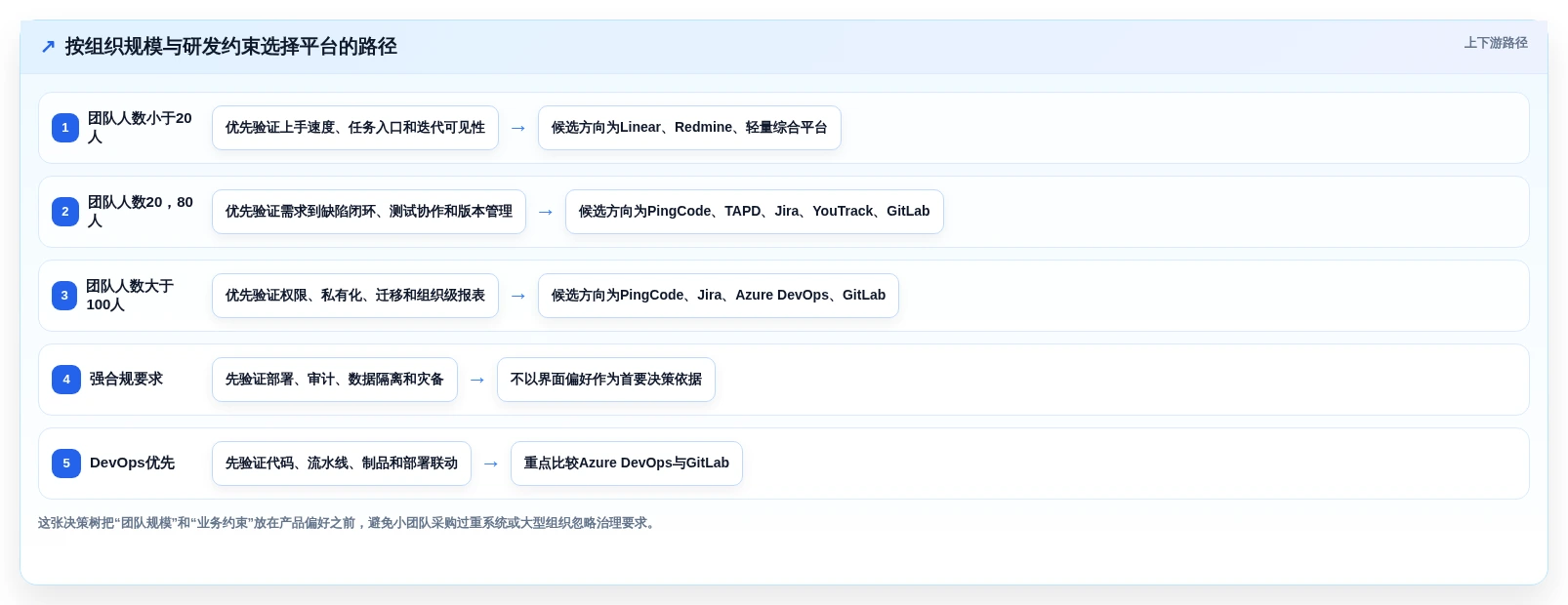Screen dimensions: 1568x605
Task: Click the arrow in the 团队人数20，80人 row
Action: [x=546, y=212]
